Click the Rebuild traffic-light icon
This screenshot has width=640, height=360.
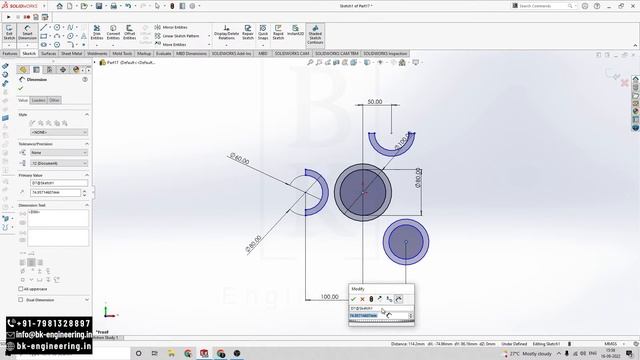point(172,6)
